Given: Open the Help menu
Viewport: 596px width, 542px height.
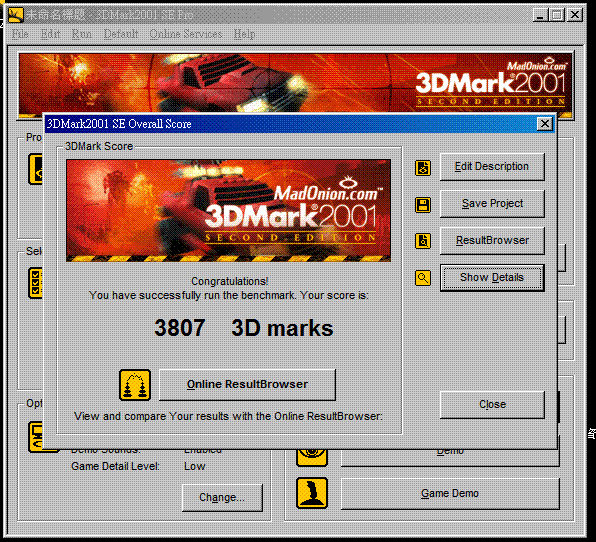Looking at the screenshot, I should 244,34.
